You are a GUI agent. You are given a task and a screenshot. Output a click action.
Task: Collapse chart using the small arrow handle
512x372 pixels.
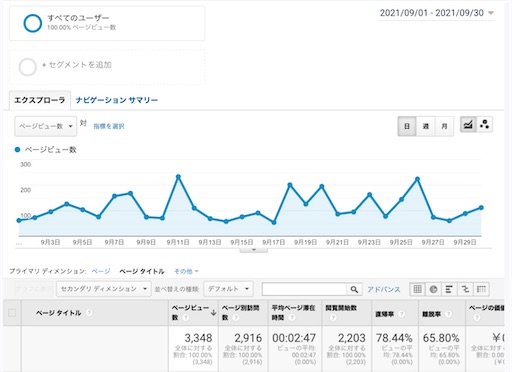click(x=254, y=250)
